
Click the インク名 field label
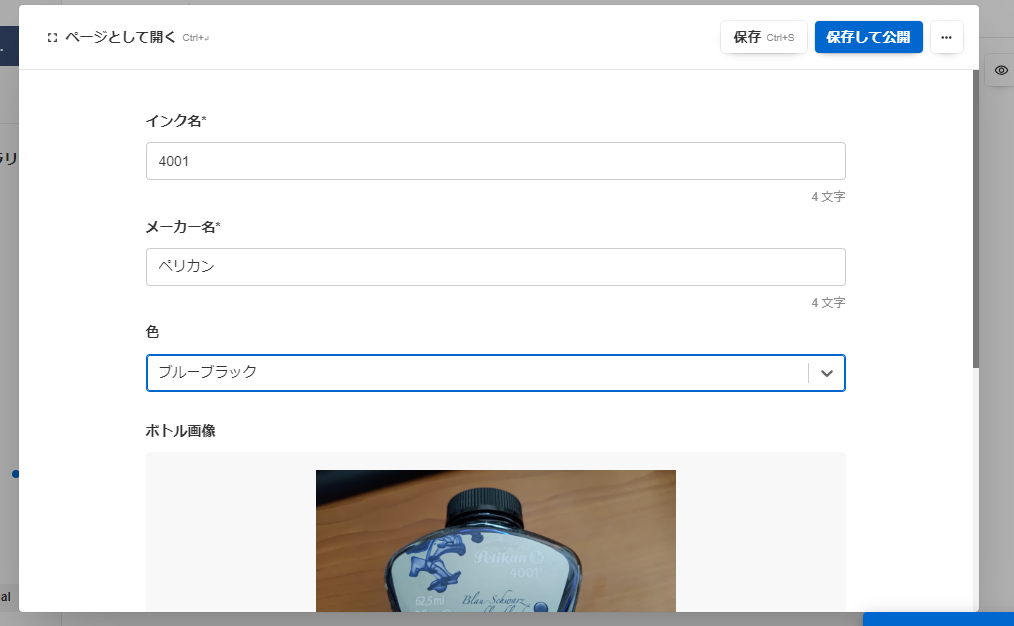[176, 121]
